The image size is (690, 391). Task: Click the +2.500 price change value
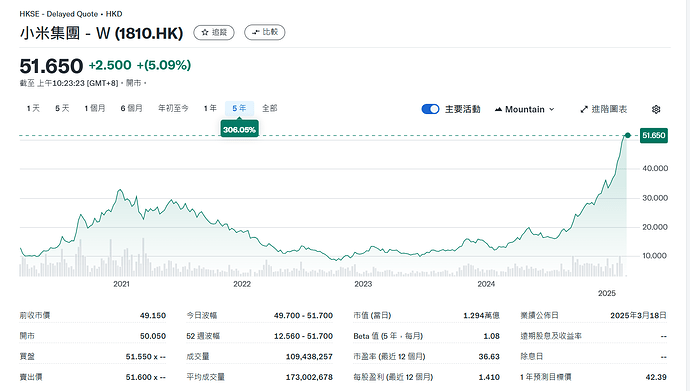pyautogui.click(x=110, y=65)
